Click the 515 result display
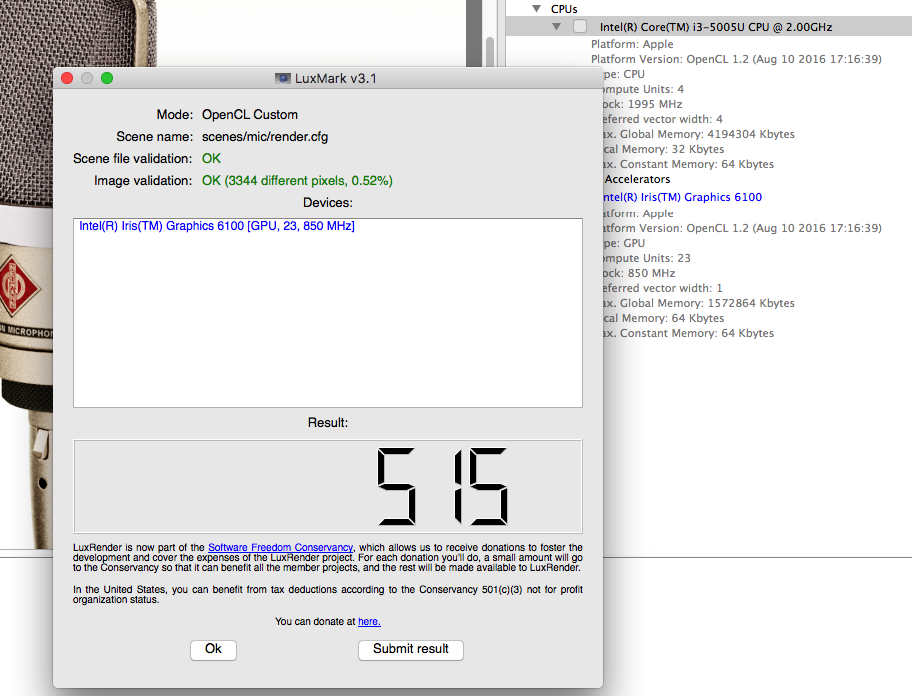Image resolution: width=912 pixels, height=696 pixels. pos(327,486)
